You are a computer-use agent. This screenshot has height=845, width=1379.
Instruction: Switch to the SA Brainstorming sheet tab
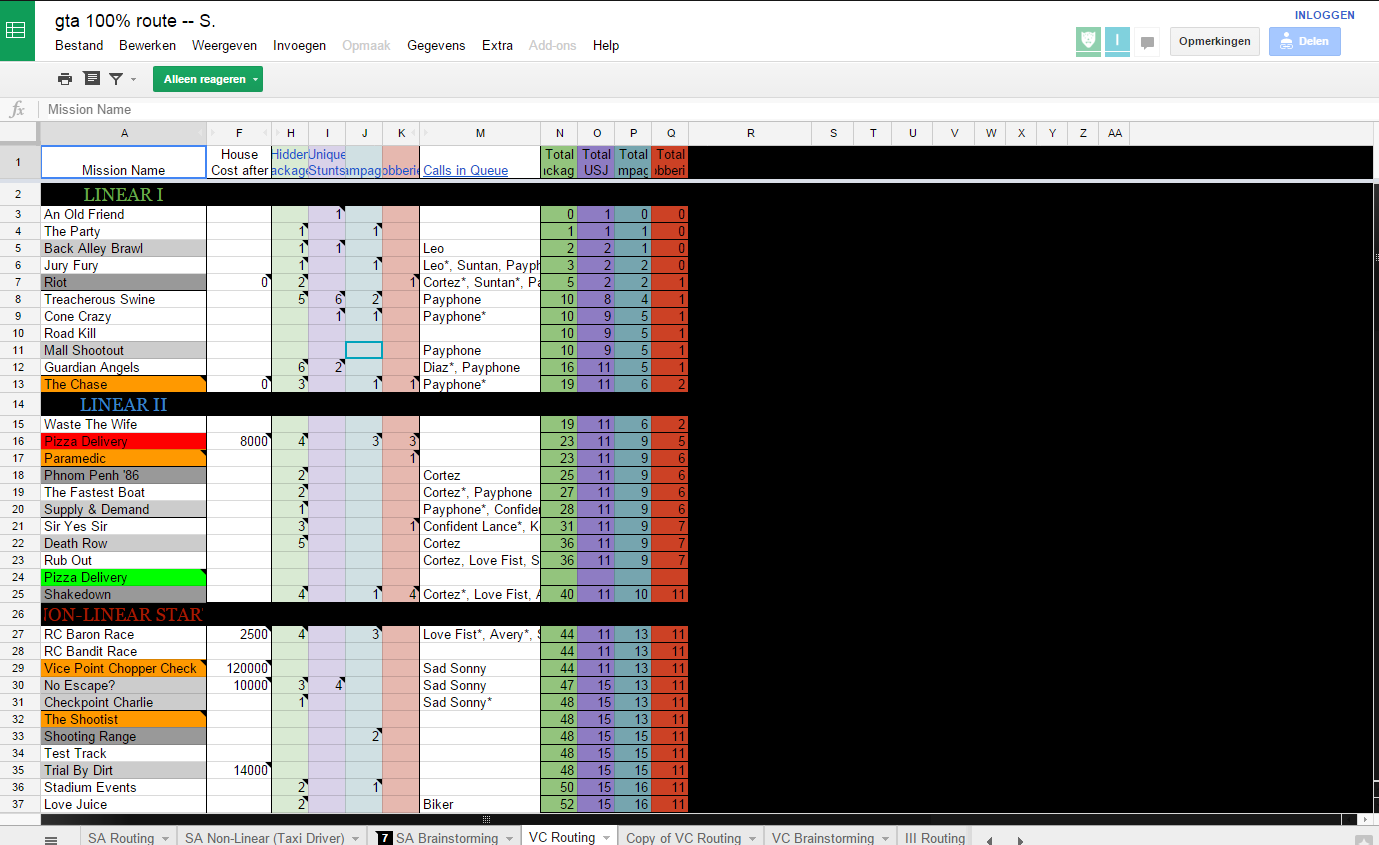click(447, 838)
